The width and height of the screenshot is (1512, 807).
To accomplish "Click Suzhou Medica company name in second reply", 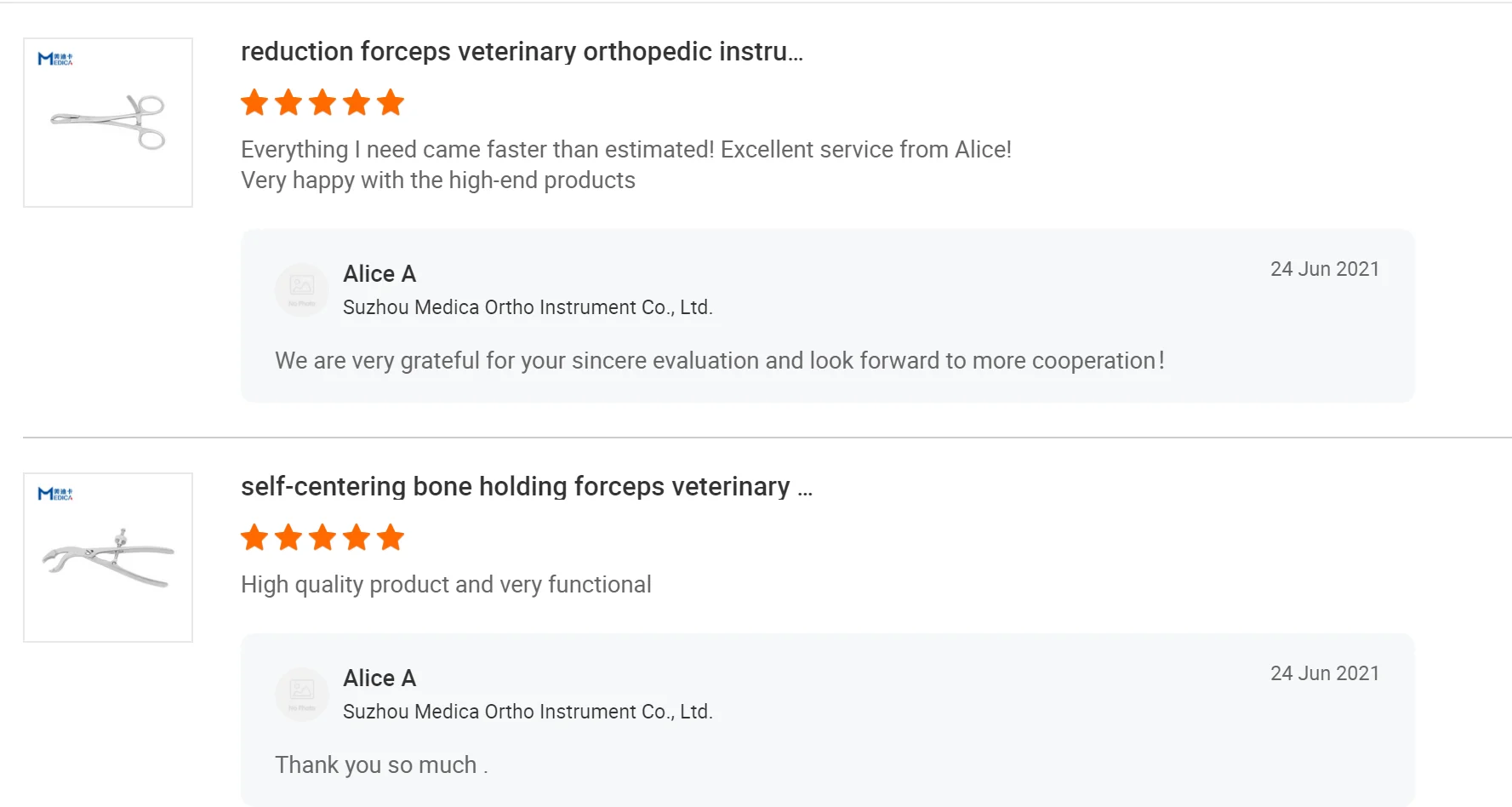I will coord(528,712).
